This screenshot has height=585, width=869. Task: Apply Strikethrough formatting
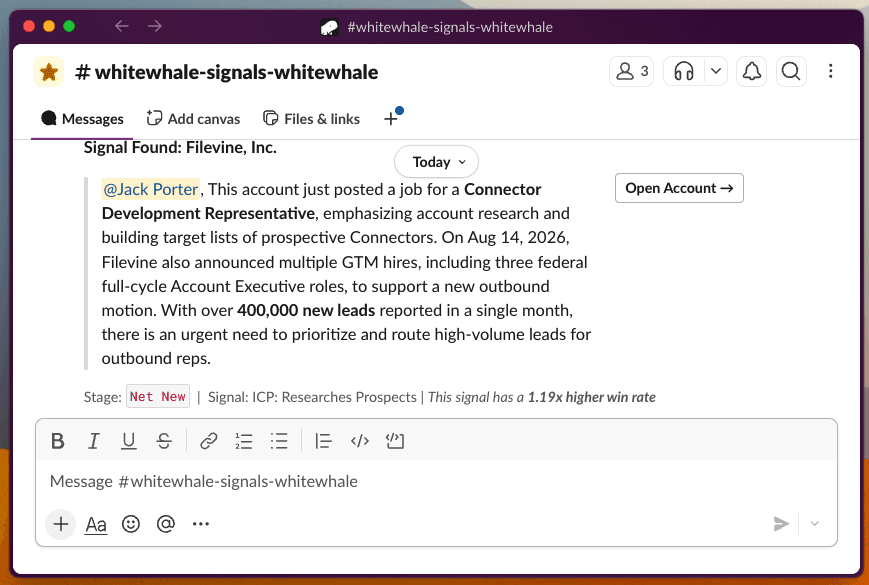164,442
